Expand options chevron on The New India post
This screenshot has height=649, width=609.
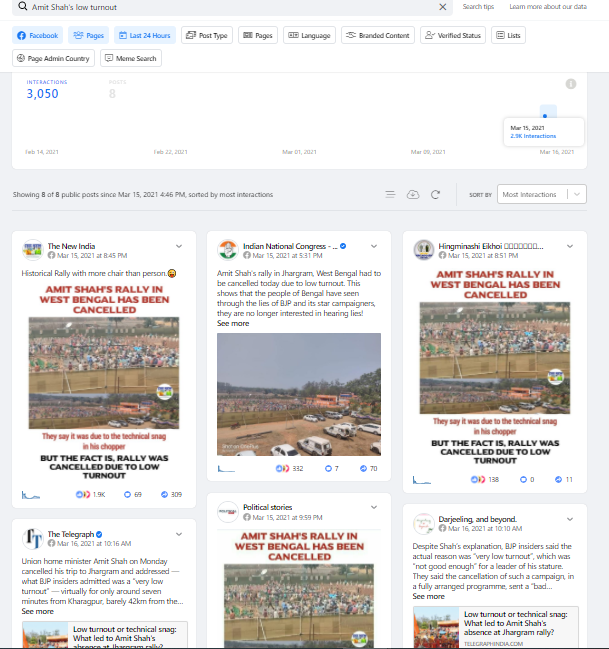[x=179, y=245]
